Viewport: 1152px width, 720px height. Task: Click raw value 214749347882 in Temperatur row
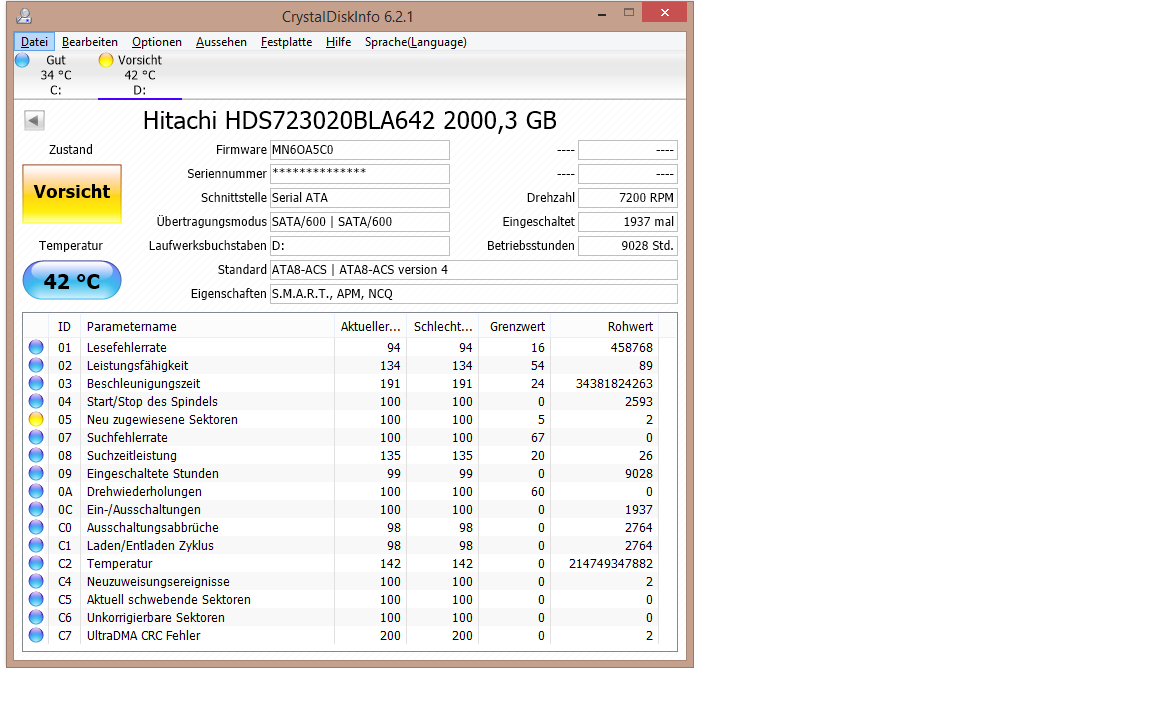click(611, 564)
